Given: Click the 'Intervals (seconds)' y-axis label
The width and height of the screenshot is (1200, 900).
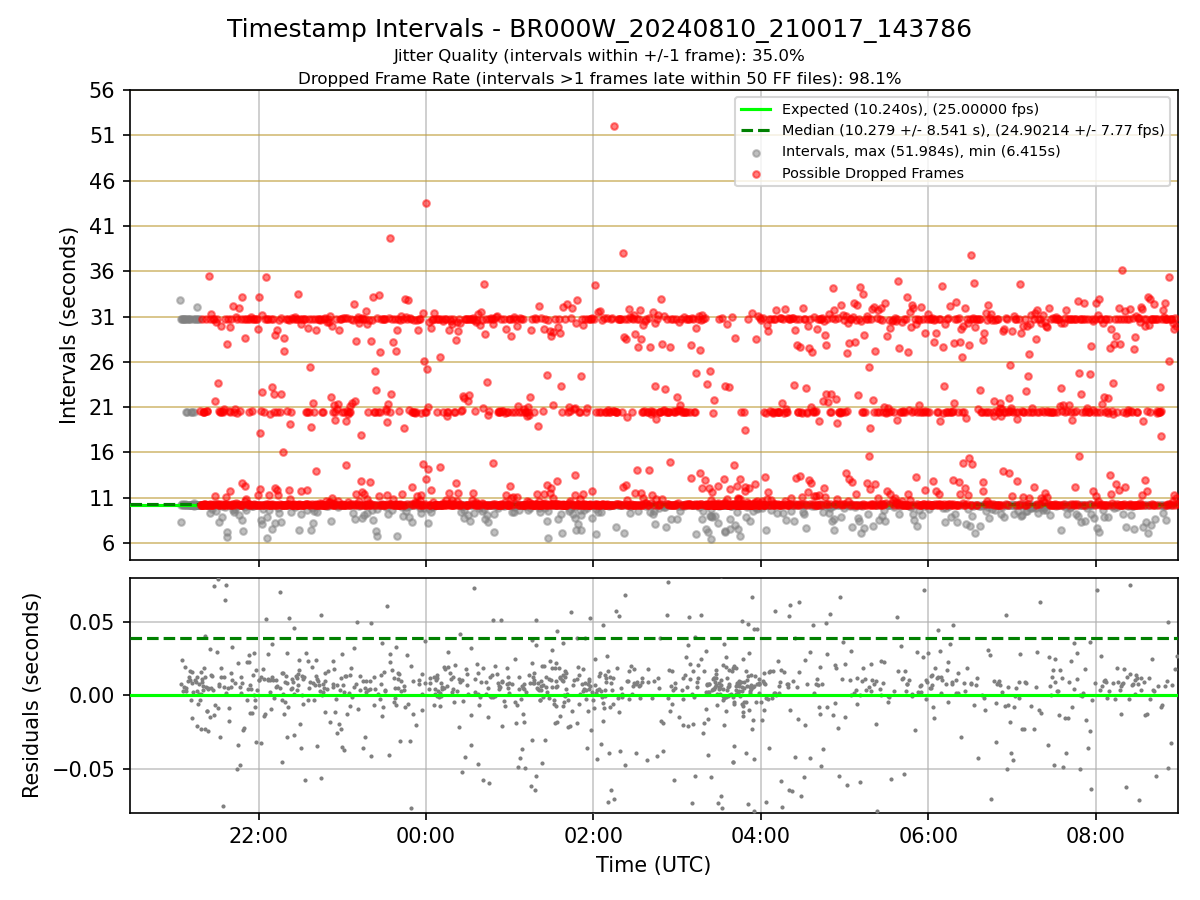Looking at the screenshot, I should point(69,325).
